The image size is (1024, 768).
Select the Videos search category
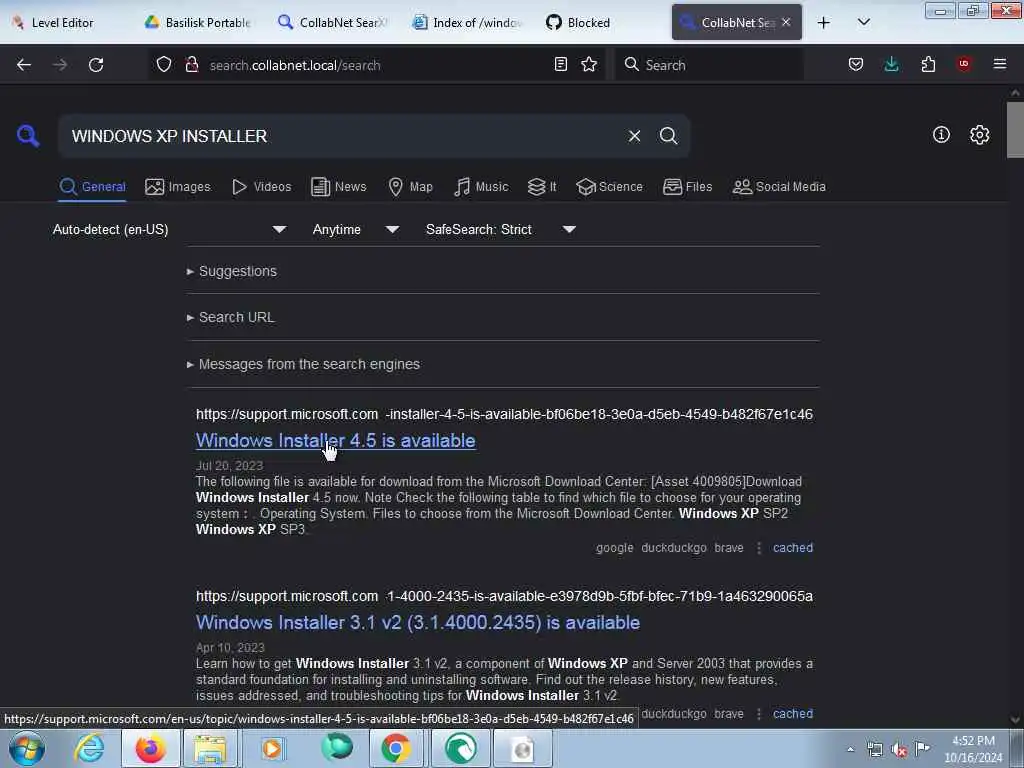click(261, 187)
